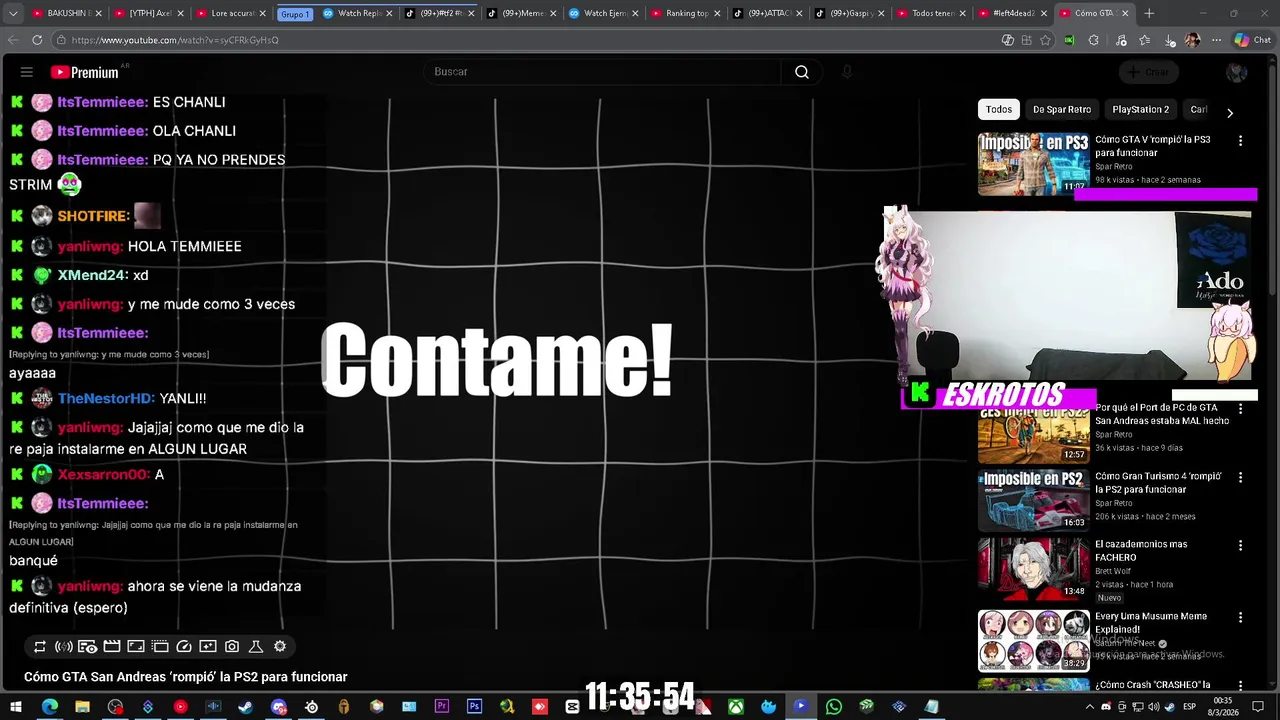Go to YouTube Premium home logo
This screenshot has width=1280, height=720.
[85, 72]
